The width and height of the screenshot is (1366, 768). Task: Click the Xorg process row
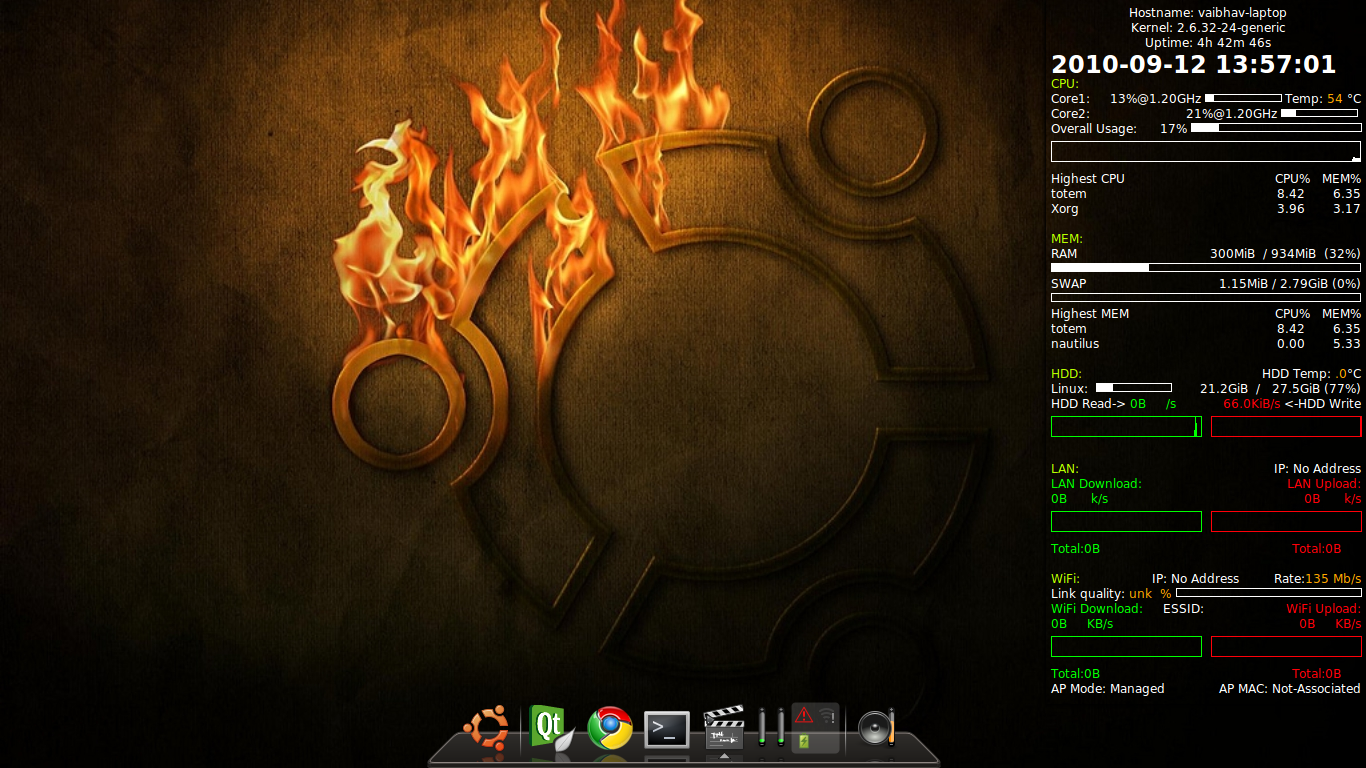point(1206,209)
